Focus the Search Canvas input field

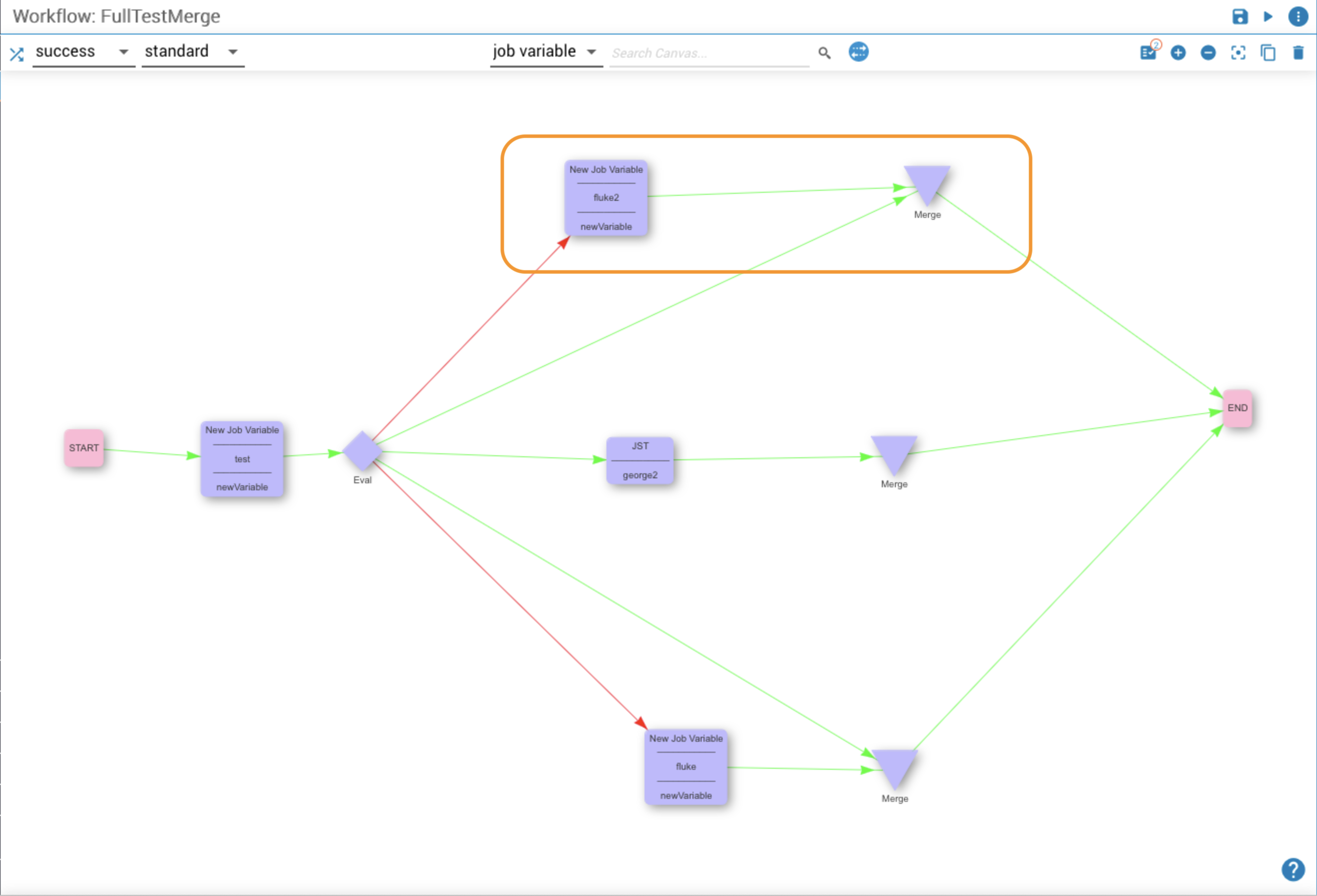(709, 53)
